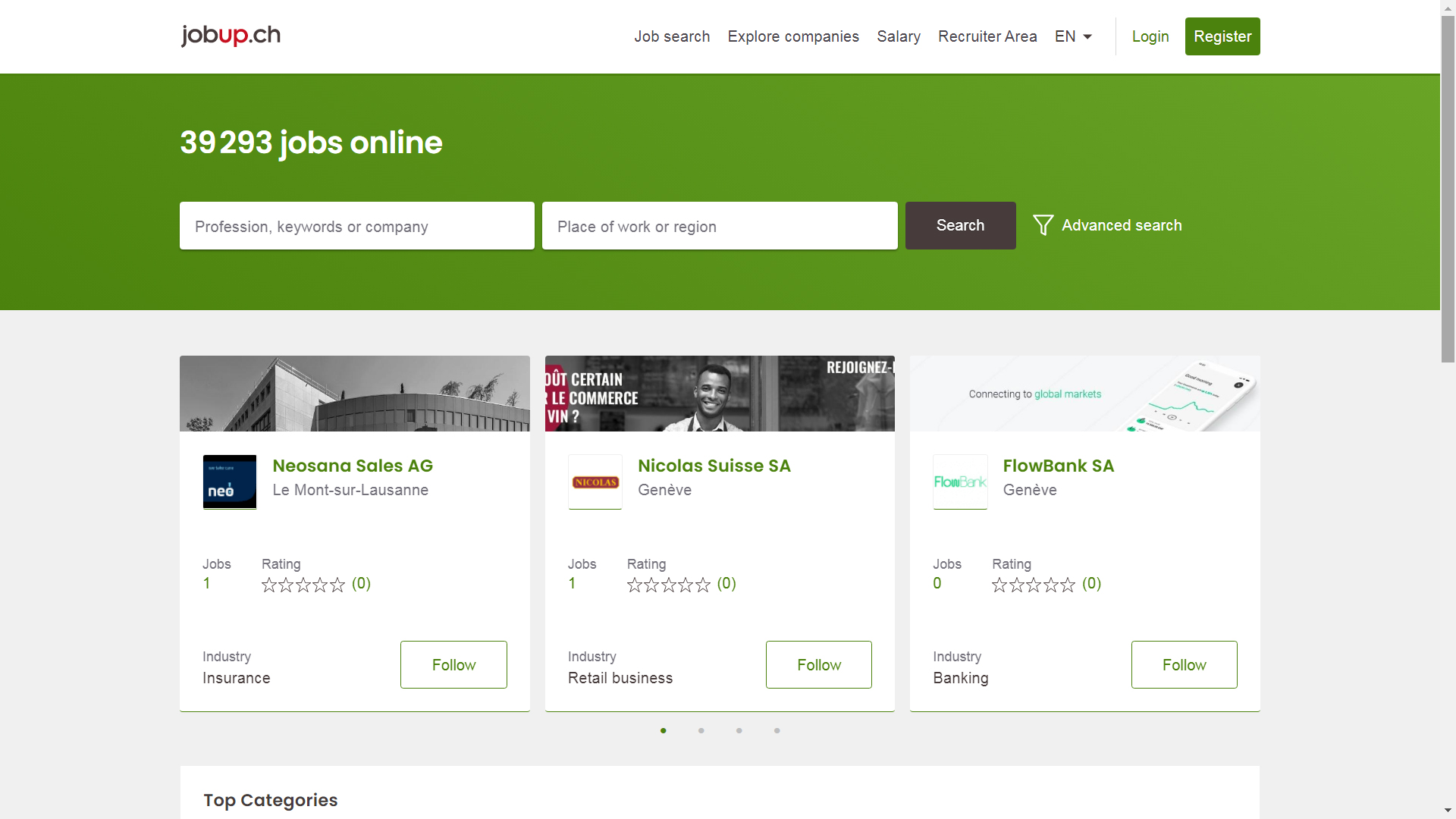Screen dimensions: 1456x819
Task: Select the third carousel page dot
Action: [739, 731]
